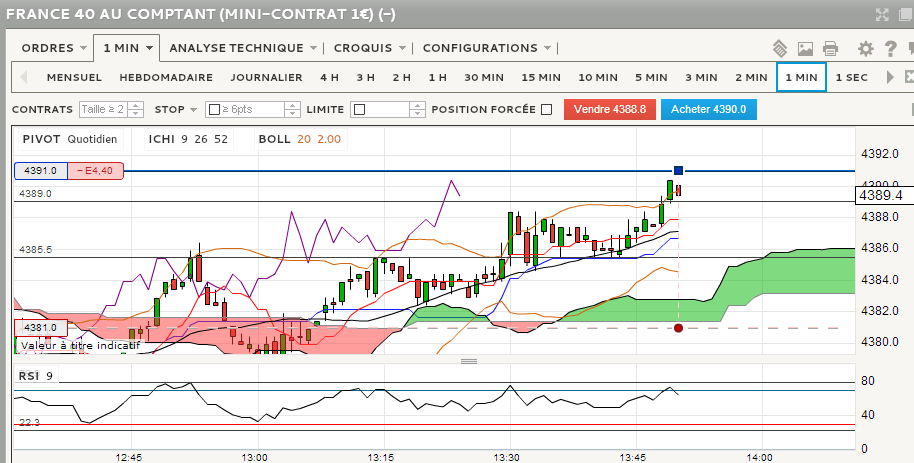Switch to 3 H timeframe
The height and width of the screenshot is (463, 914).
point(365,78)
